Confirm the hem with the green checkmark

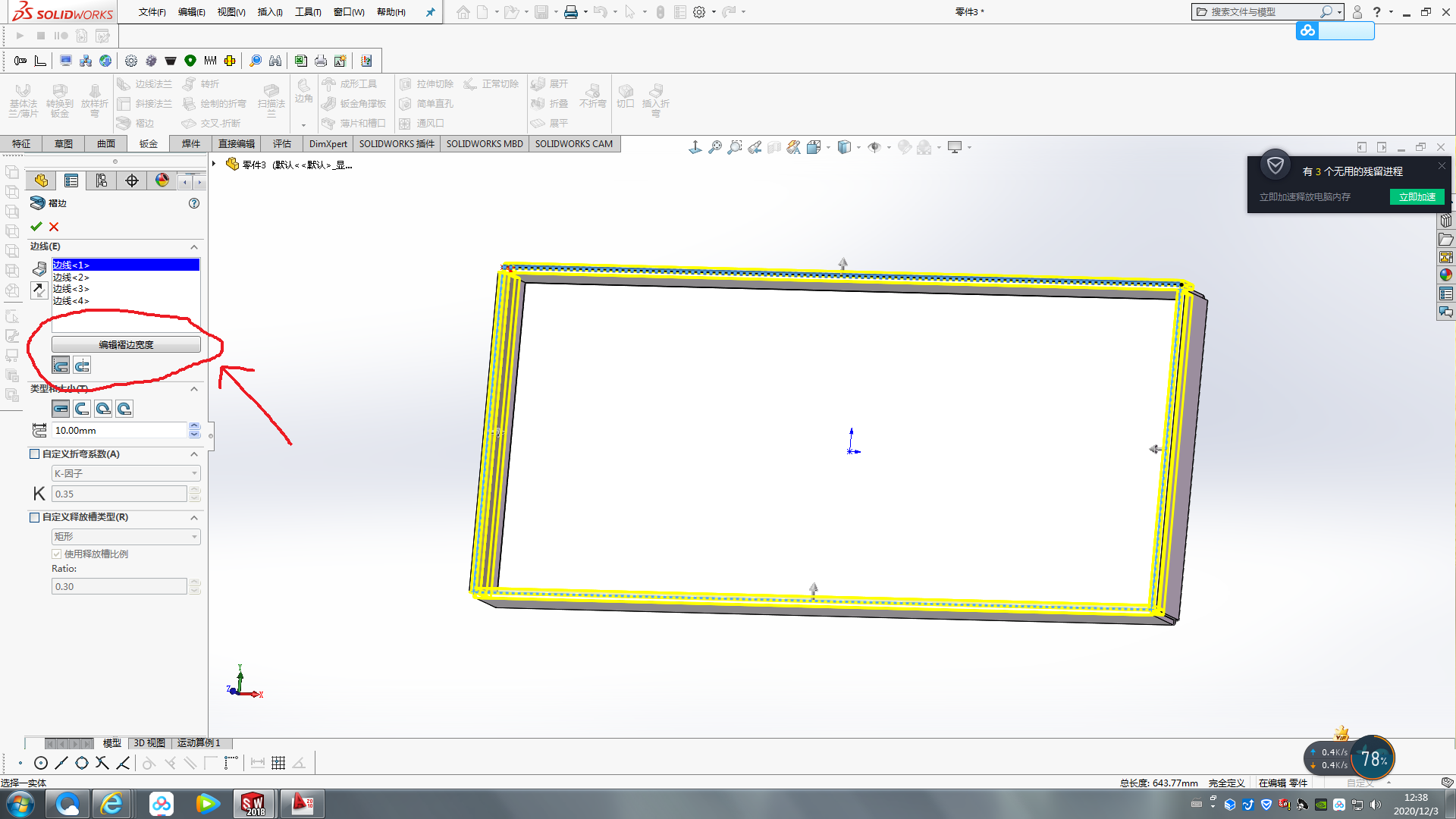36,226
